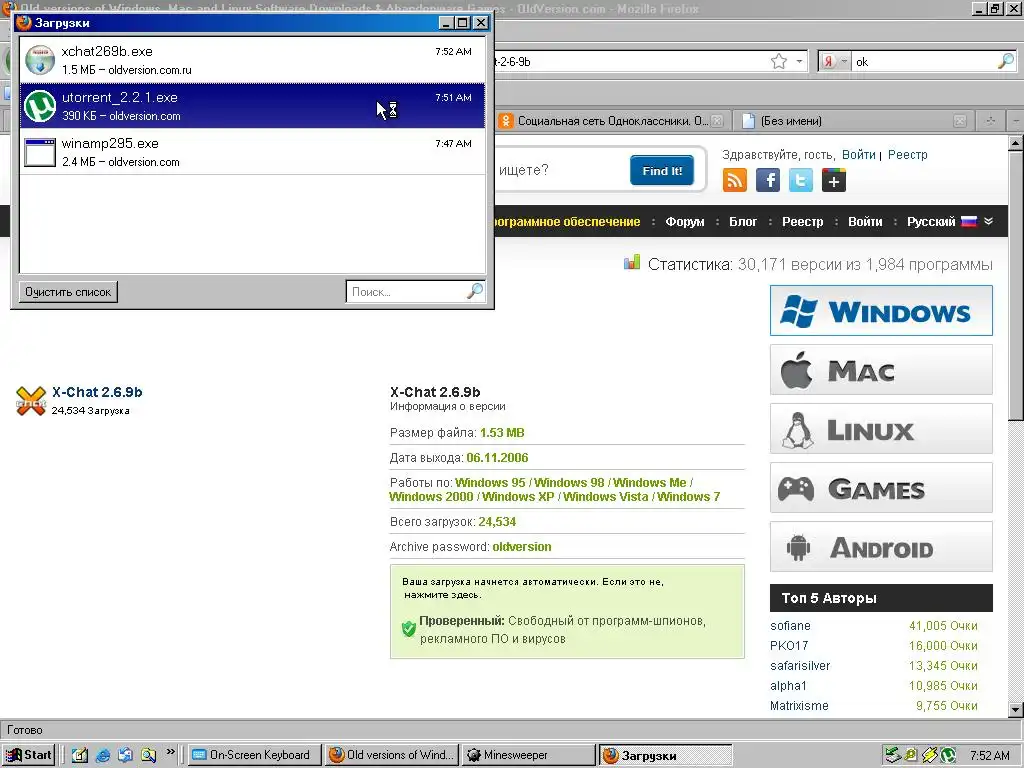Click the xchat269b.exe file icon
The image size is (1024, 768).
pos(40,60)
